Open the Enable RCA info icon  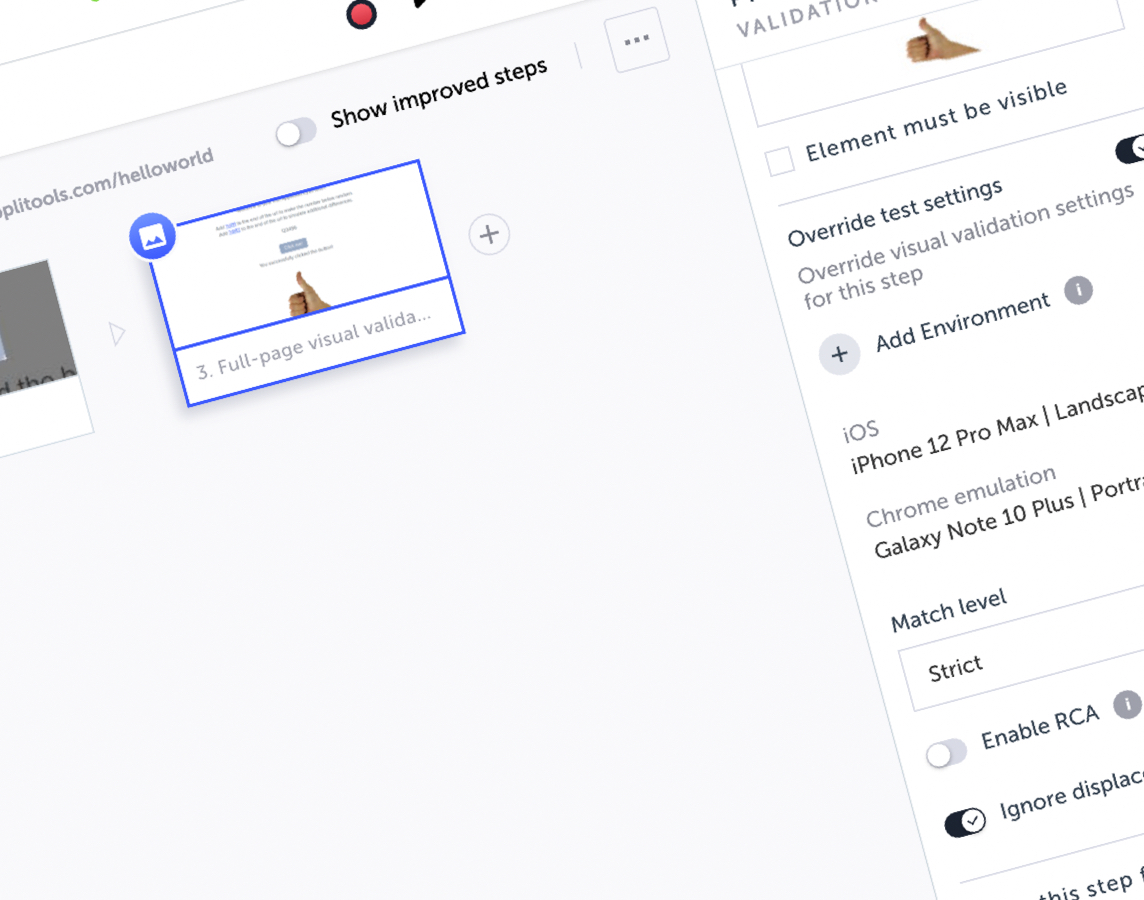[x=1127, y=704]
